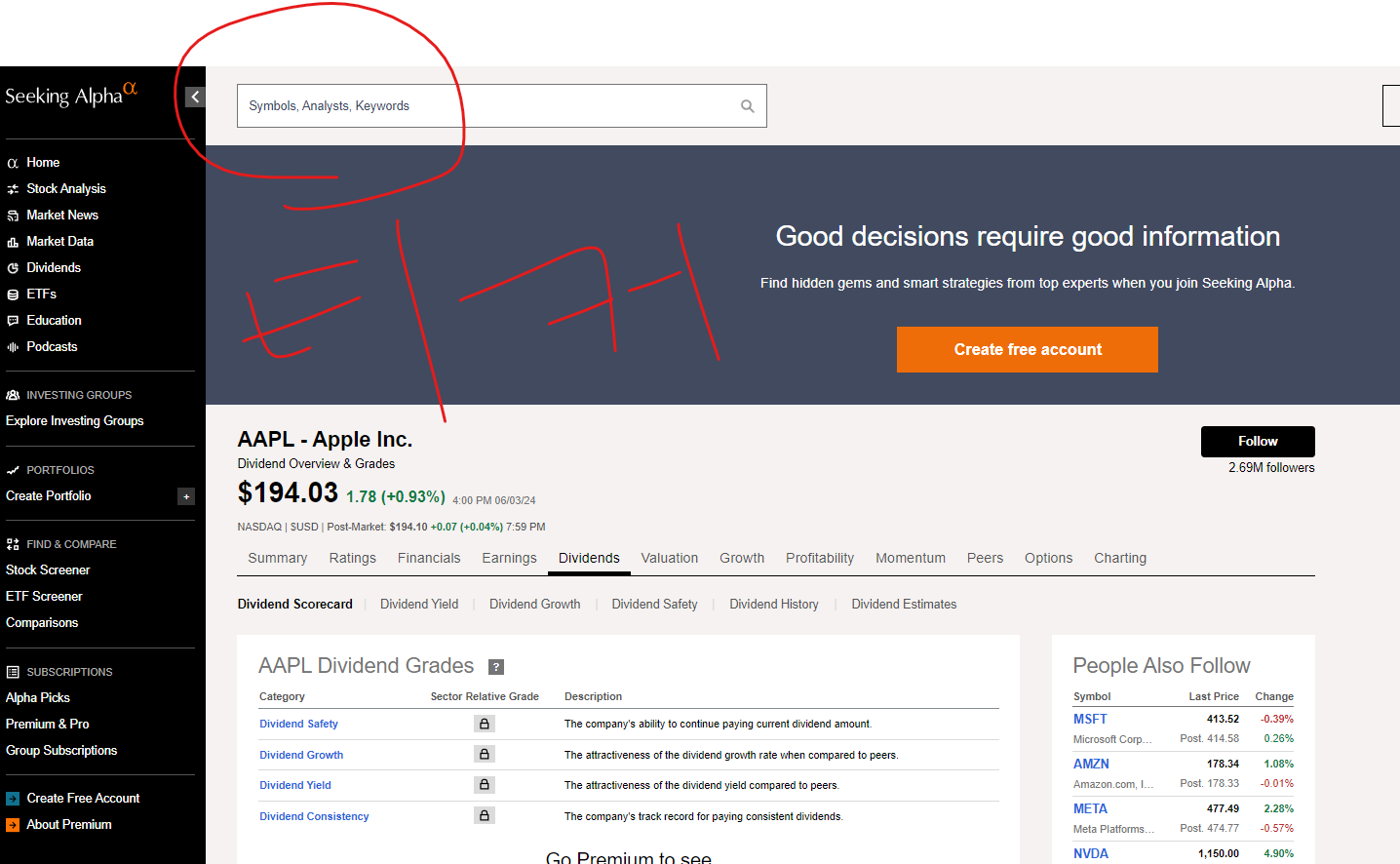Image resolution: width=1400 pixels, height=864 pixels.
Task: Switch to the Summary tab
Action: 278,558
